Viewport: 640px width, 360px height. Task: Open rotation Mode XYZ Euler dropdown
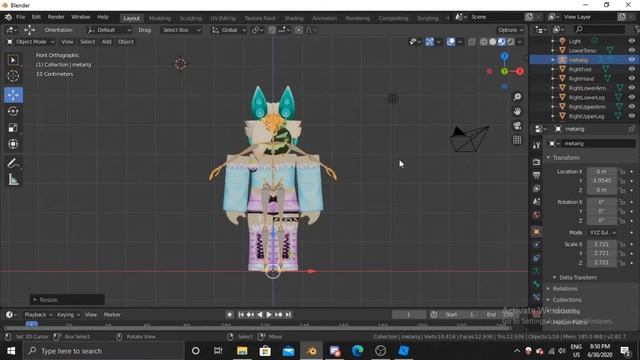(x=602, y=232)
